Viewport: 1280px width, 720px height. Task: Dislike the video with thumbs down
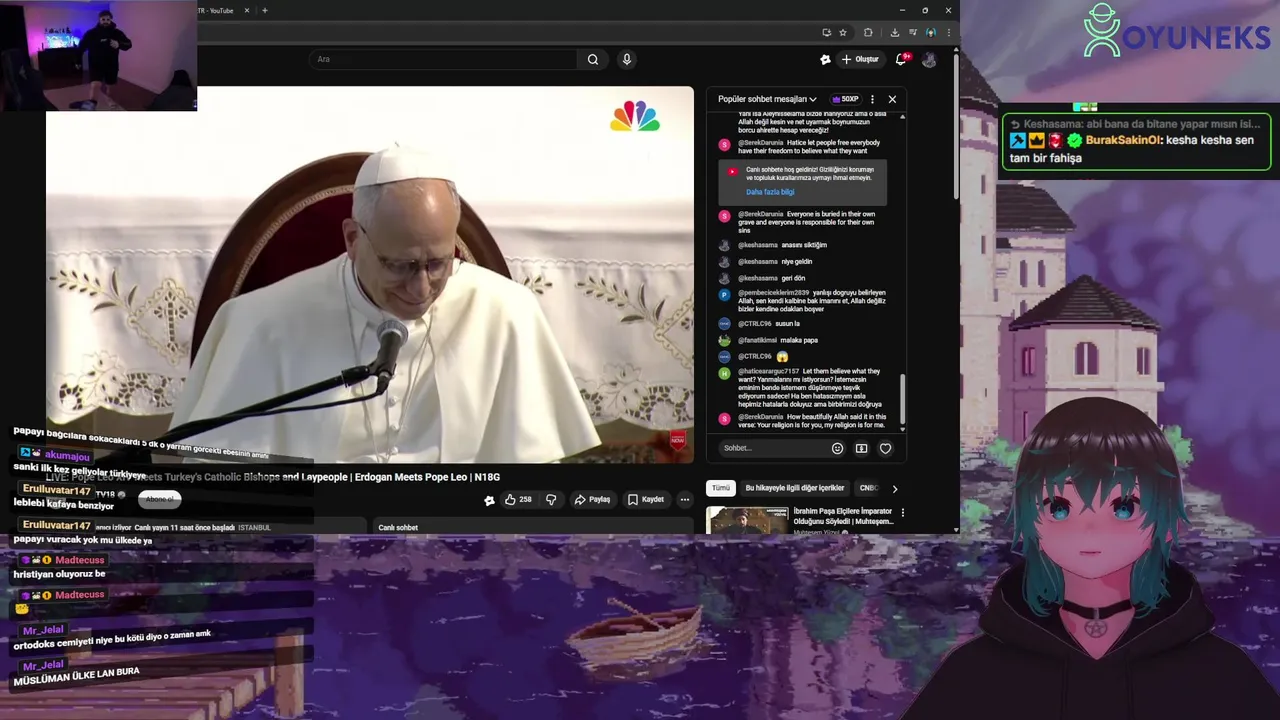tap(551, 499)
